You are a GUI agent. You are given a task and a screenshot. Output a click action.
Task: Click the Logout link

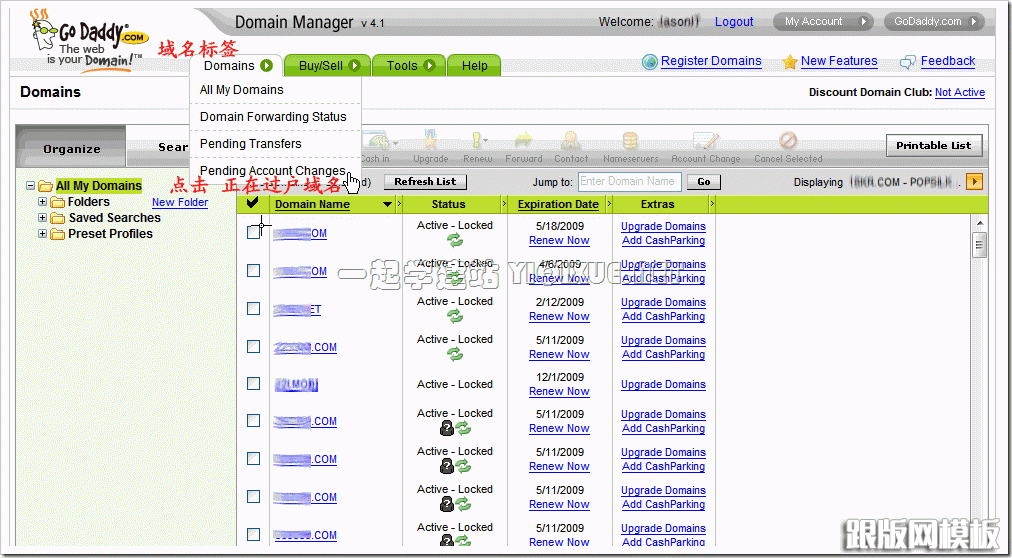(x=734, y=22)
